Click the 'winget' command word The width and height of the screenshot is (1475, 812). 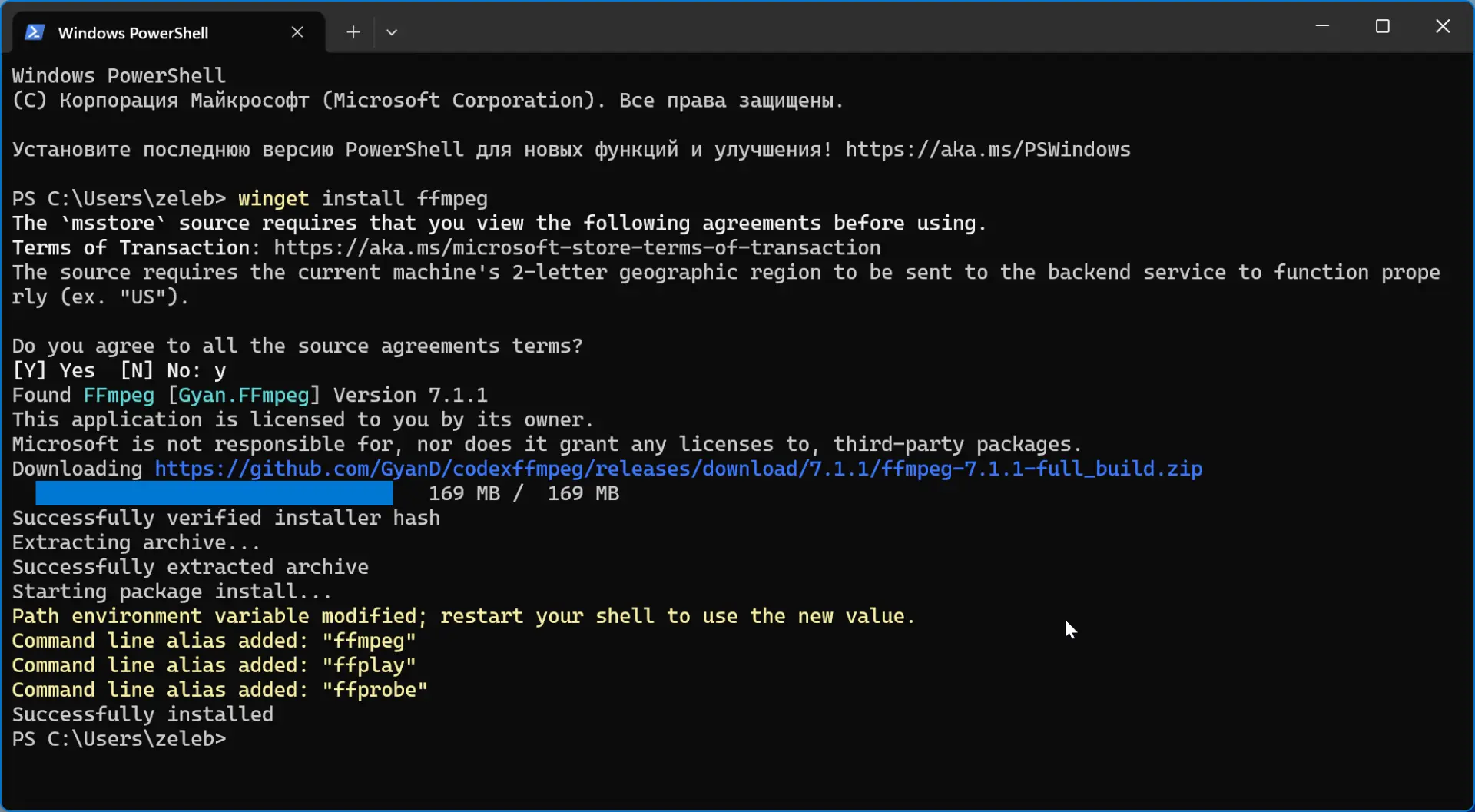[x=273, y=199]
